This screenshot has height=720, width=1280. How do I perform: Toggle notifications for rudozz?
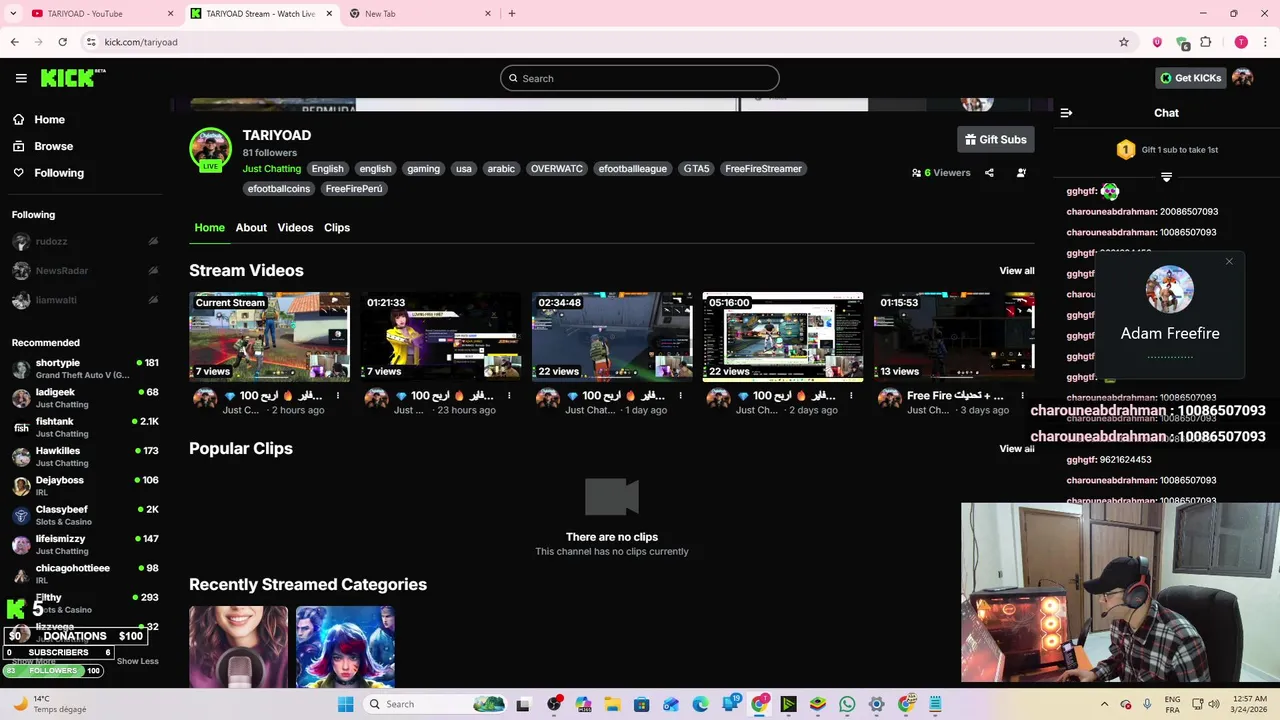(x=153, y=242)
